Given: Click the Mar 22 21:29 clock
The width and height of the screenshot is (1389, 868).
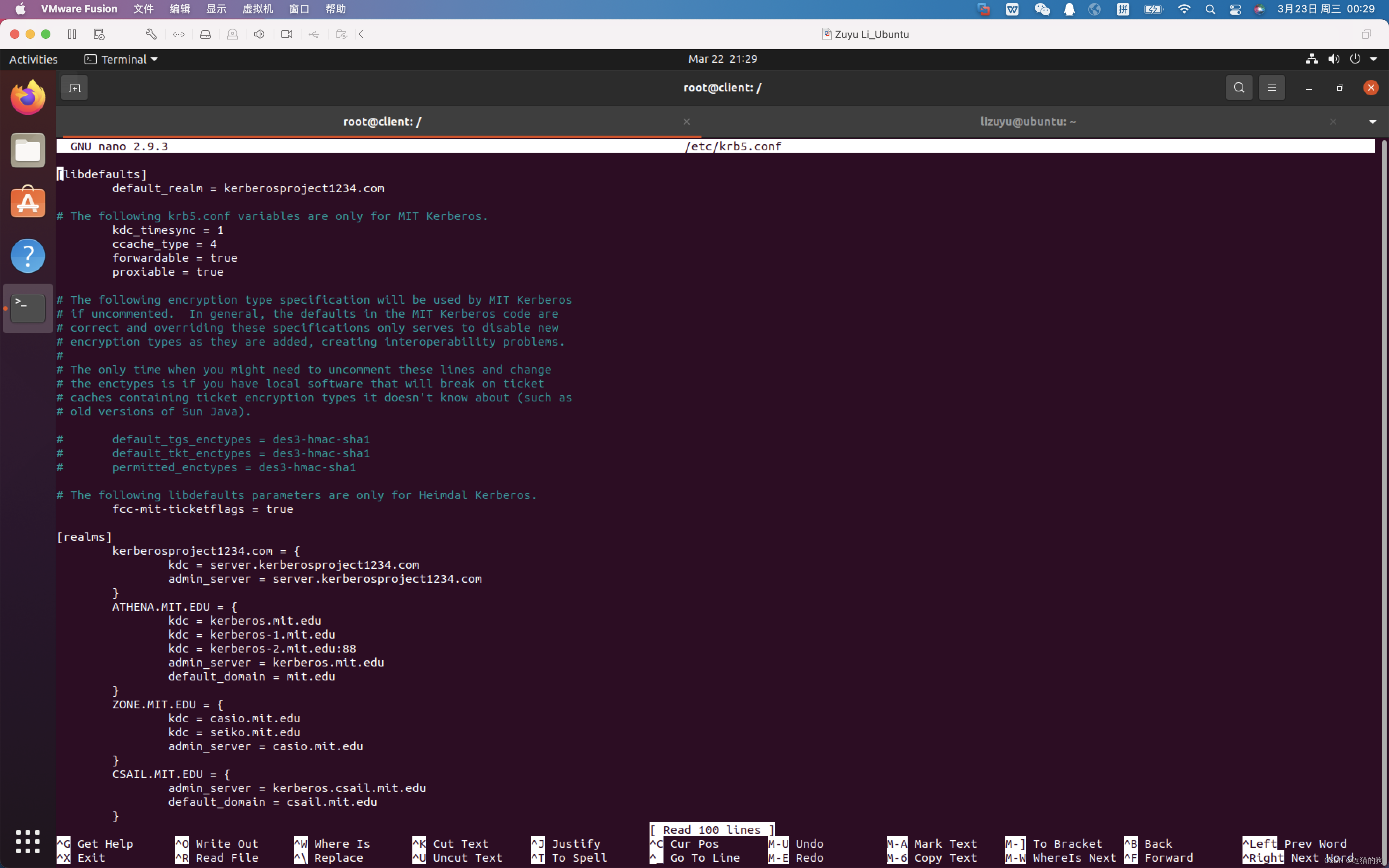Looking at the screenshot, I should pos(722,59).
